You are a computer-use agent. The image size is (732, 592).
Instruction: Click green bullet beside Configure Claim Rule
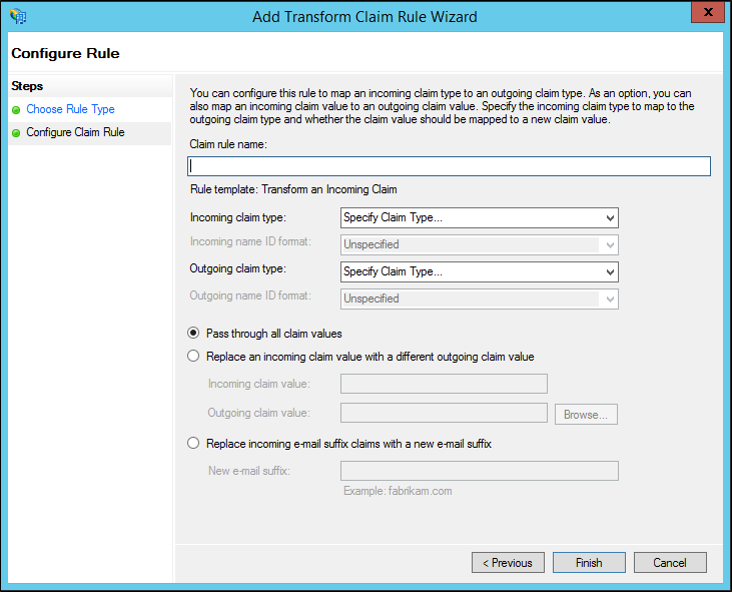pyautogui.click(x=16, y=133)
